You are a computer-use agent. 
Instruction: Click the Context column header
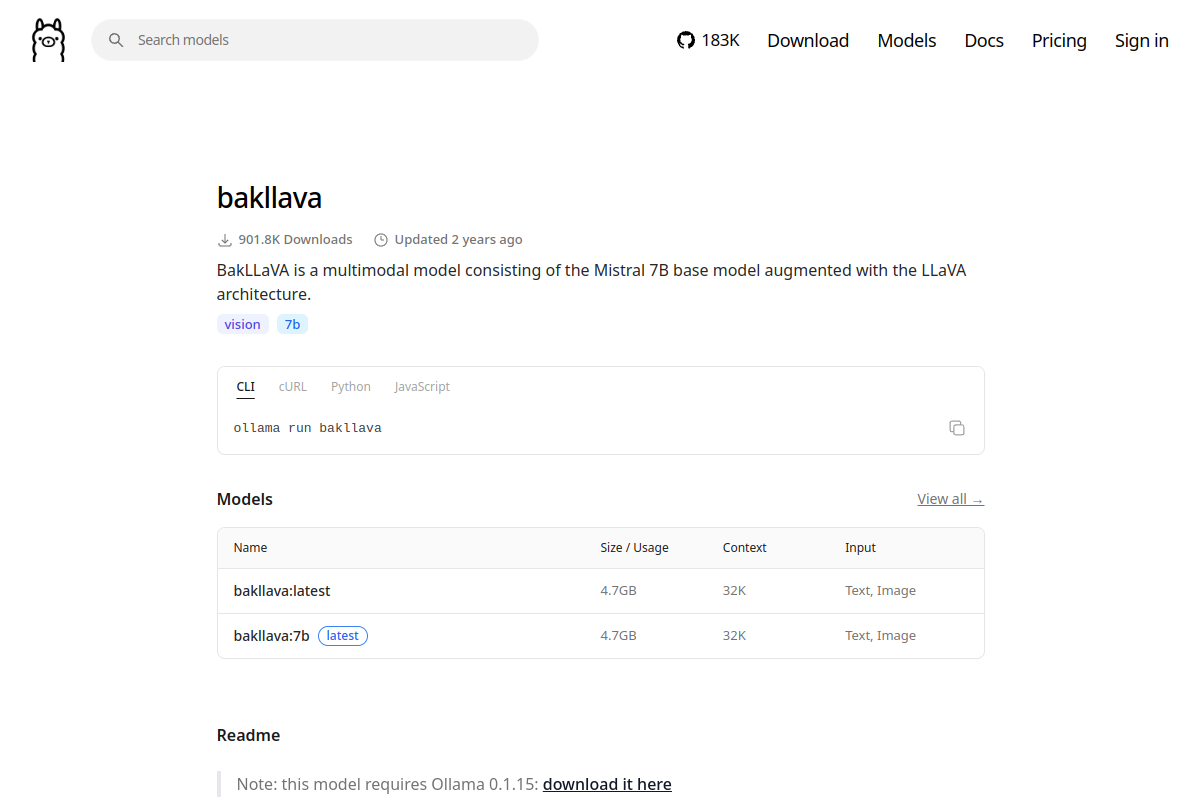[x=745, y=548]
